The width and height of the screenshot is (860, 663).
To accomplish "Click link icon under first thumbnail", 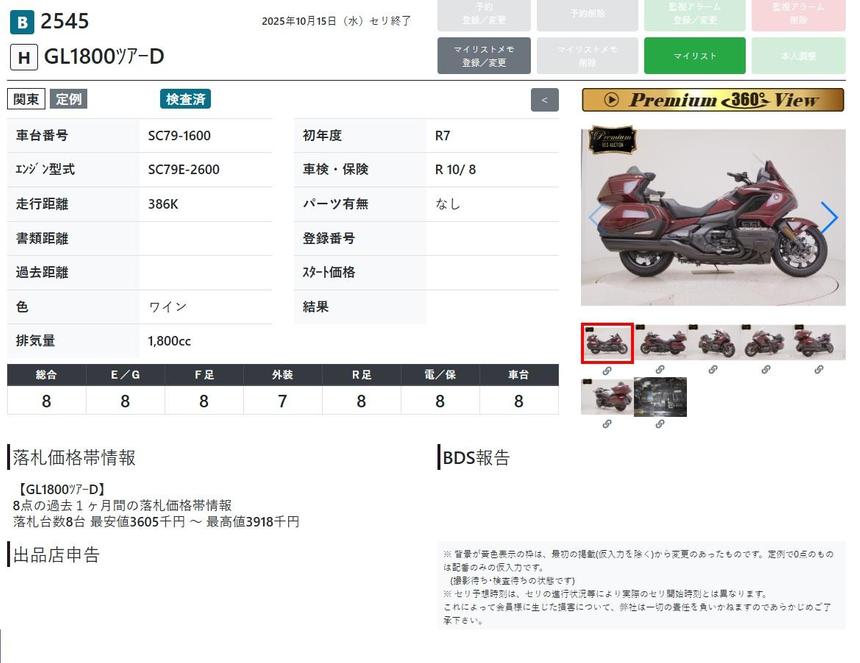I will [607, 370].
